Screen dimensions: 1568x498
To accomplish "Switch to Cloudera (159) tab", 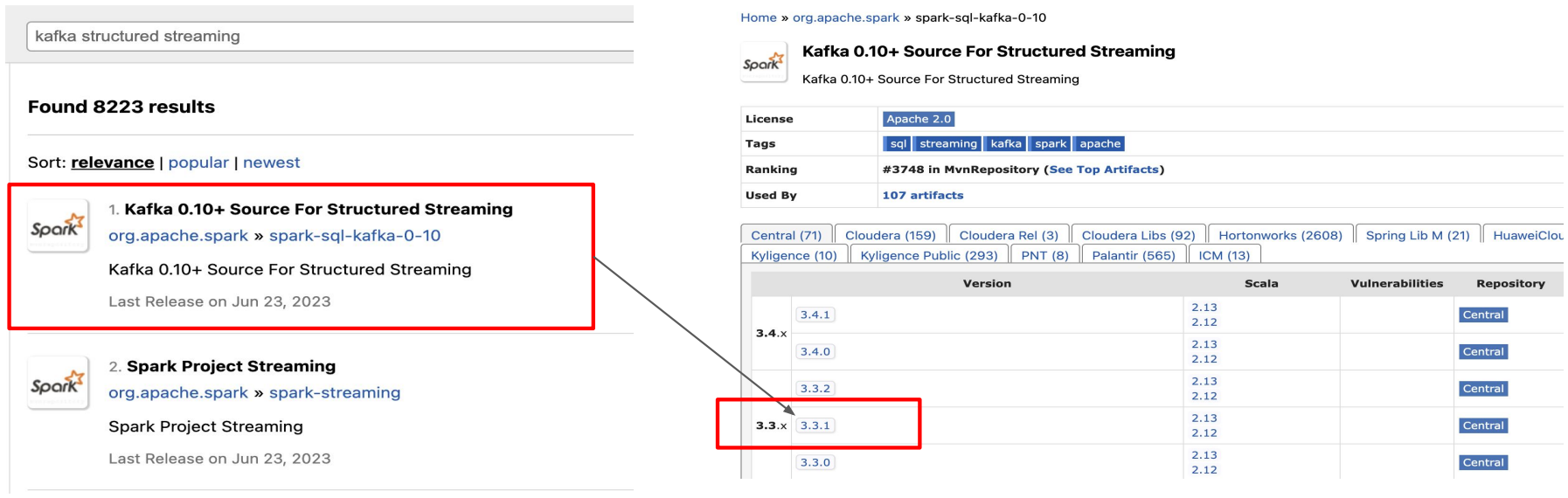I will tap(891, 235).
